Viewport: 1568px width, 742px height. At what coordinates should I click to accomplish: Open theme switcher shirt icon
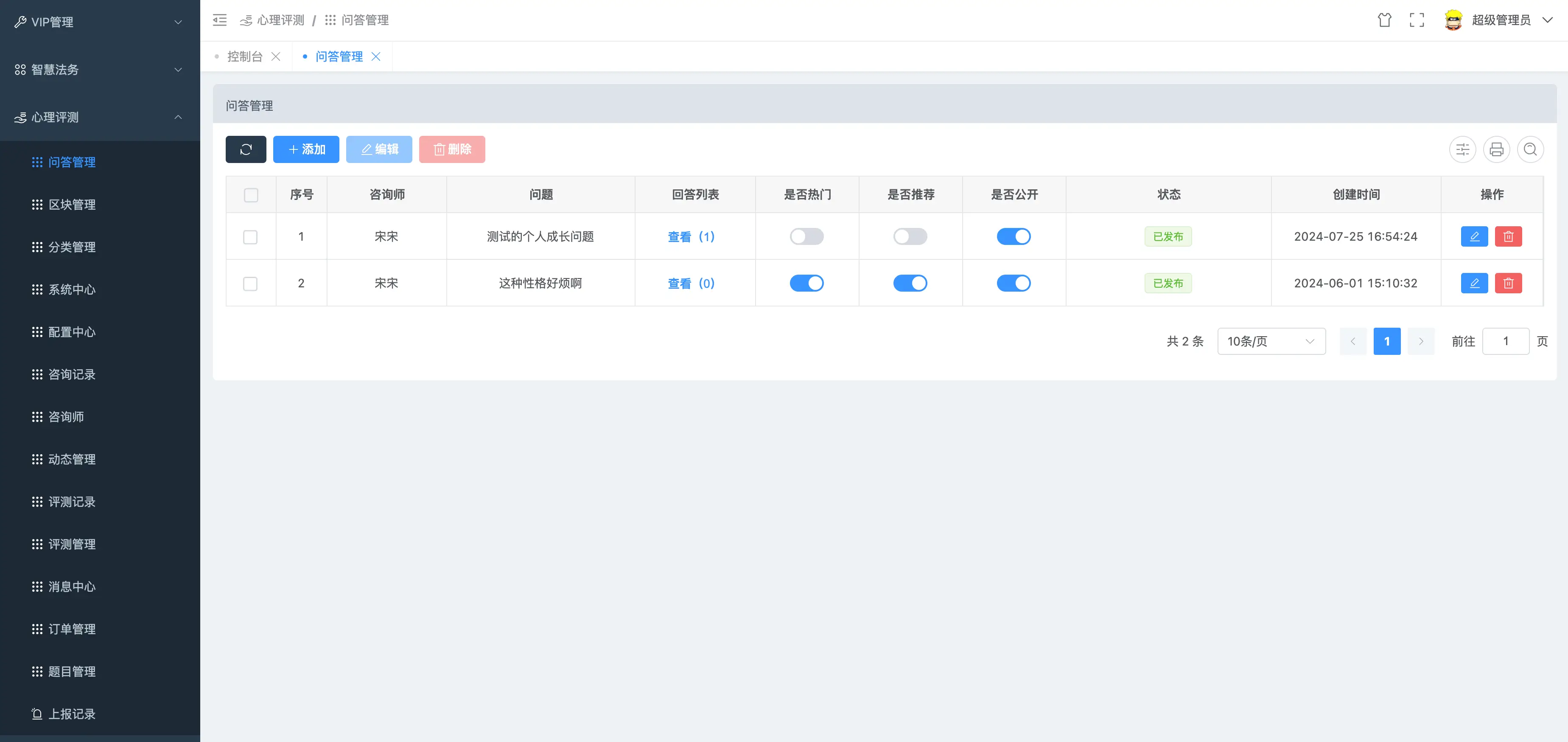pyautogui.click(x=1384, y=20)
